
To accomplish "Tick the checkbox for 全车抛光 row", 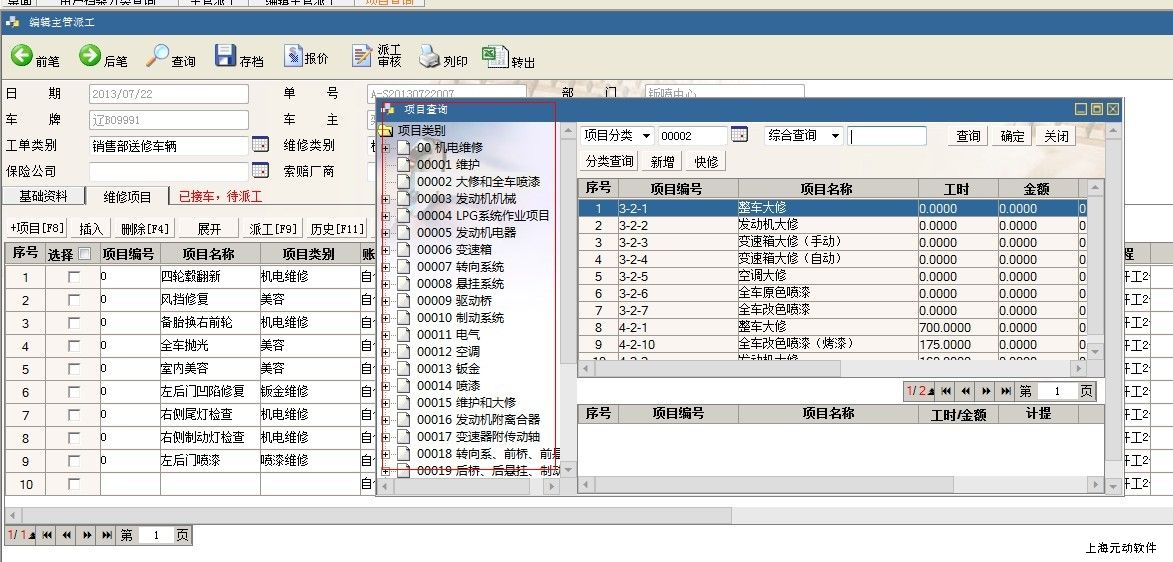I will [74, 345].
